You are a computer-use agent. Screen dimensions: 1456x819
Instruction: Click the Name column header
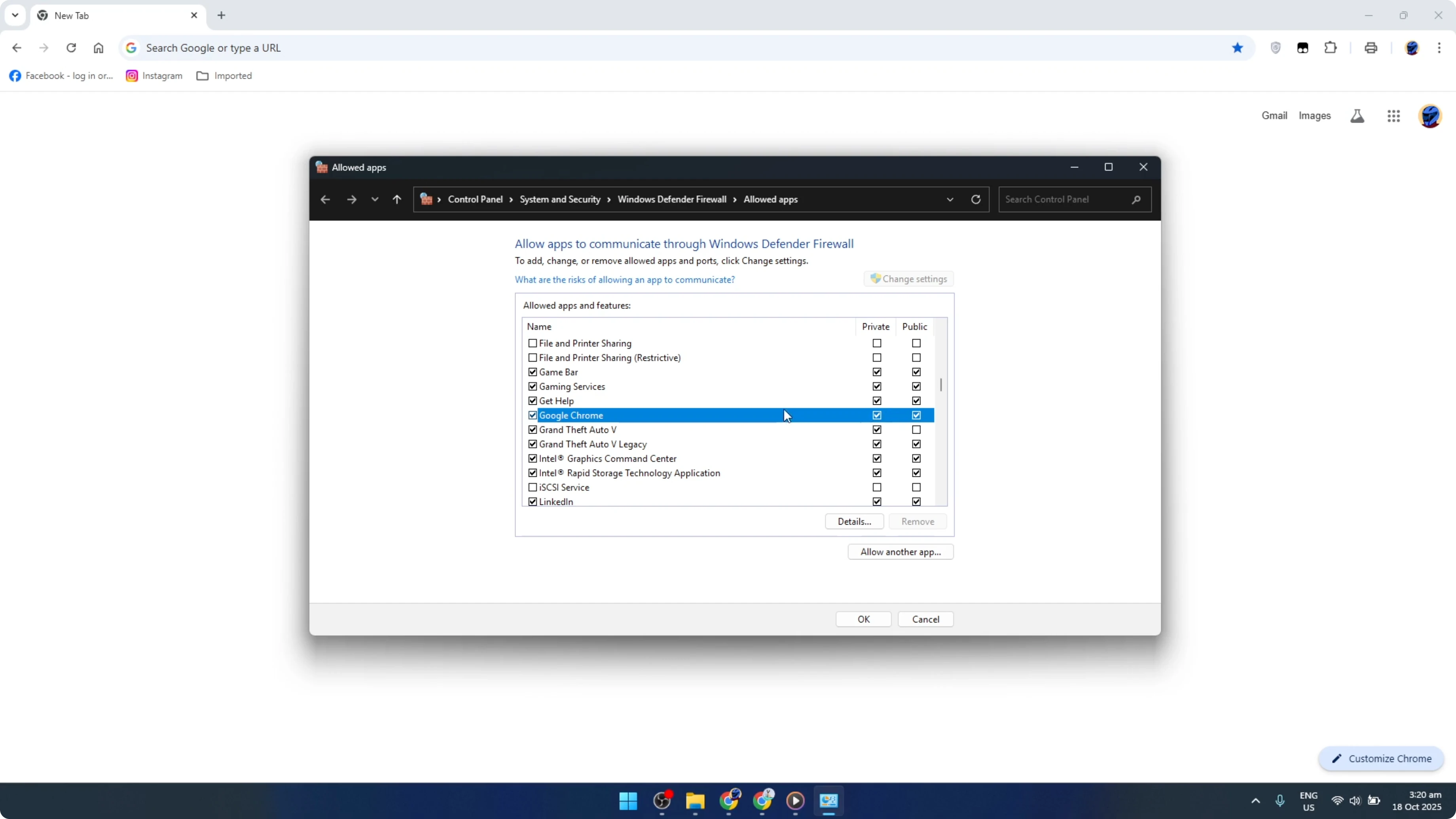pyautogui.click(x=689, y=327)
